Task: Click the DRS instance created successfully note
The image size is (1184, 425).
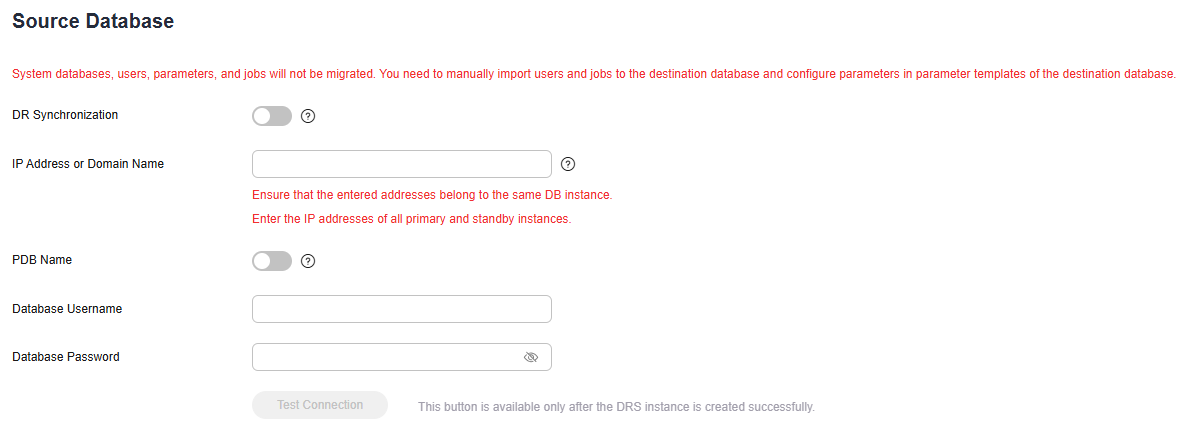Action: (617, 407)
